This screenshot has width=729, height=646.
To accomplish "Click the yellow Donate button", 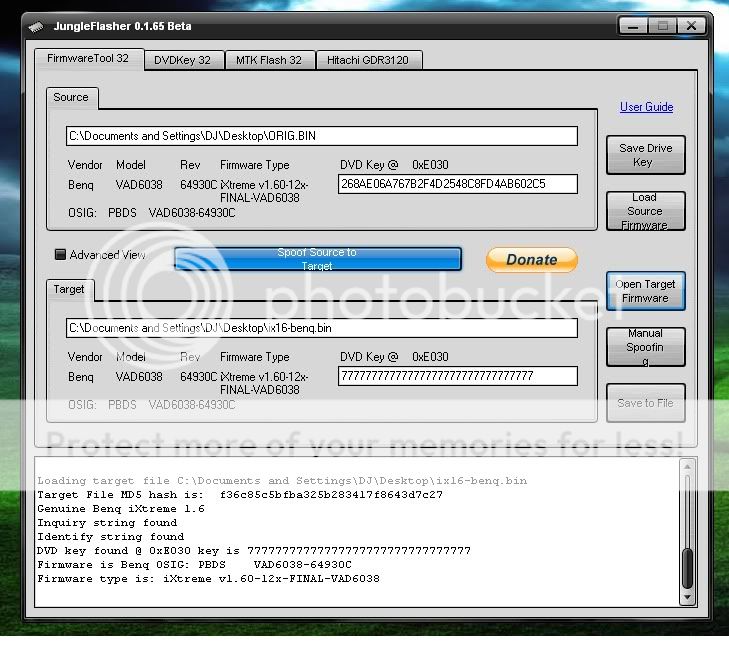I will point(531,259).
